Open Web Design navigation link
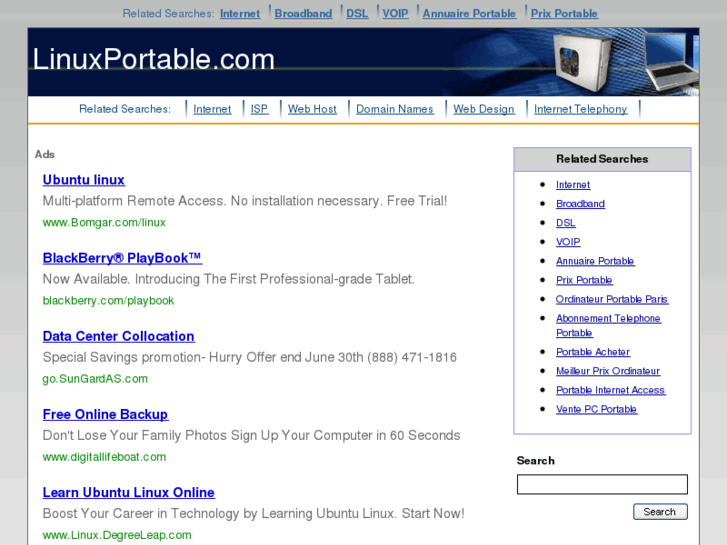The width and height of the screenshot is (727, 545). point(484,109)
